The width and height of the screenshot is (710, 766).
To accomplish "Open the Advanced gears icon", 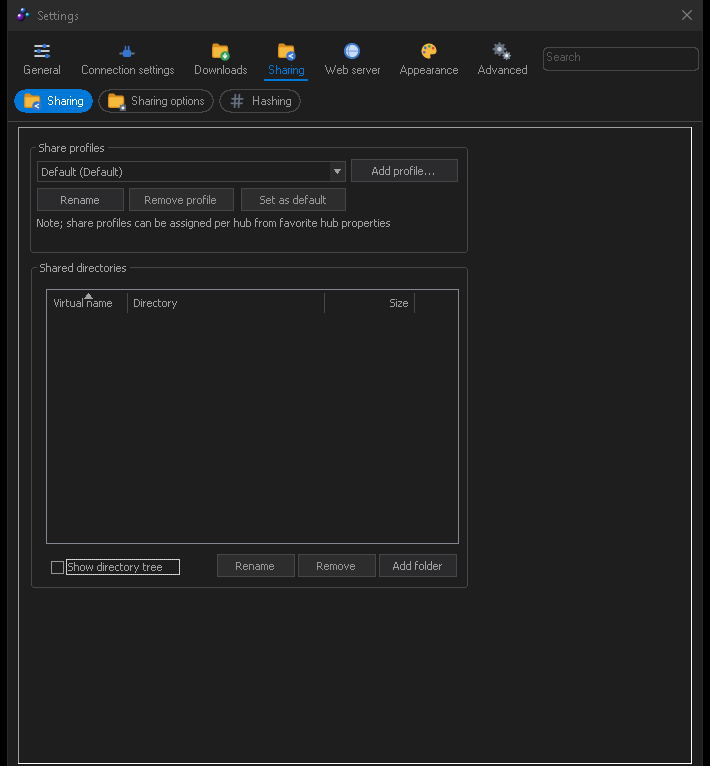I will click(502, 51).
